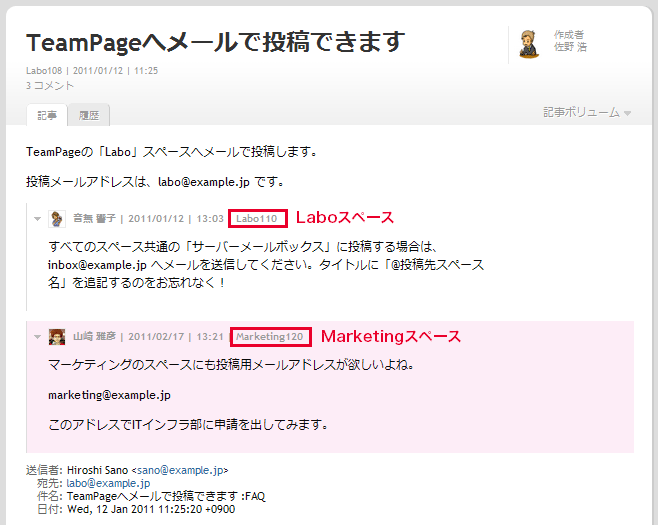
Task: Click 山崎 雅彦 avatar icon
Action: (x=57, y=337)
